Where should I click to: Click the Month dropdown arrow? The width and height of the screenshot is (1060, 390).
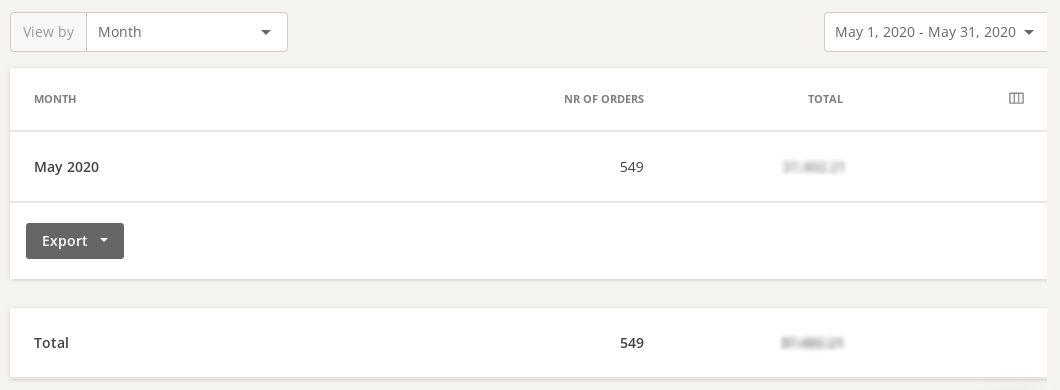click(x=266, y=32)
